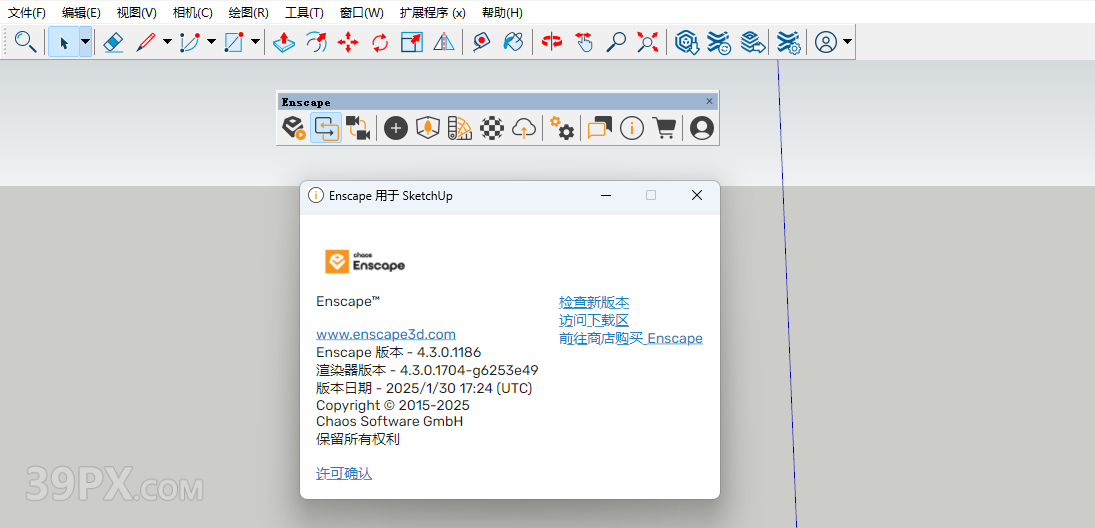
Task: Select the SketchUp Eraser tool
Action: (x=113, y=42)
